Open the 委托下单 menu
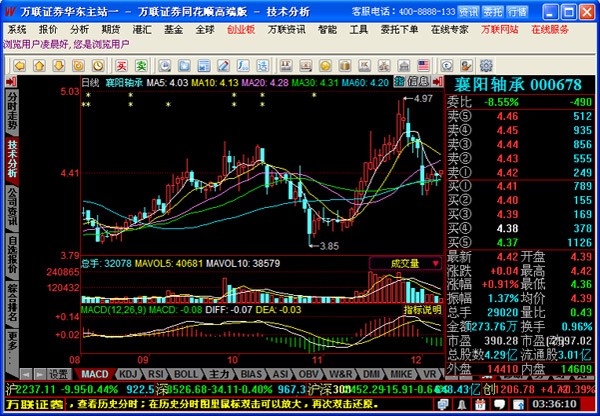The image size is (600, 416). [x=399, y=30]
